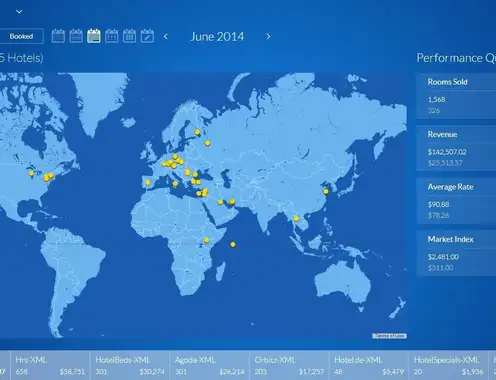This screenshot has width=496, height=380.
Task: Select the second calendar icon with lines
Action: (76, 36)
